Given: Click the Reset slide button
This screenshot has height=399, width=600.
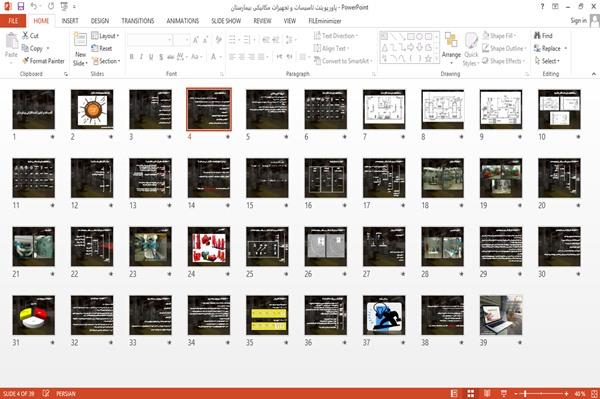Looking at the screenshot, I should (x=102, y=48).
